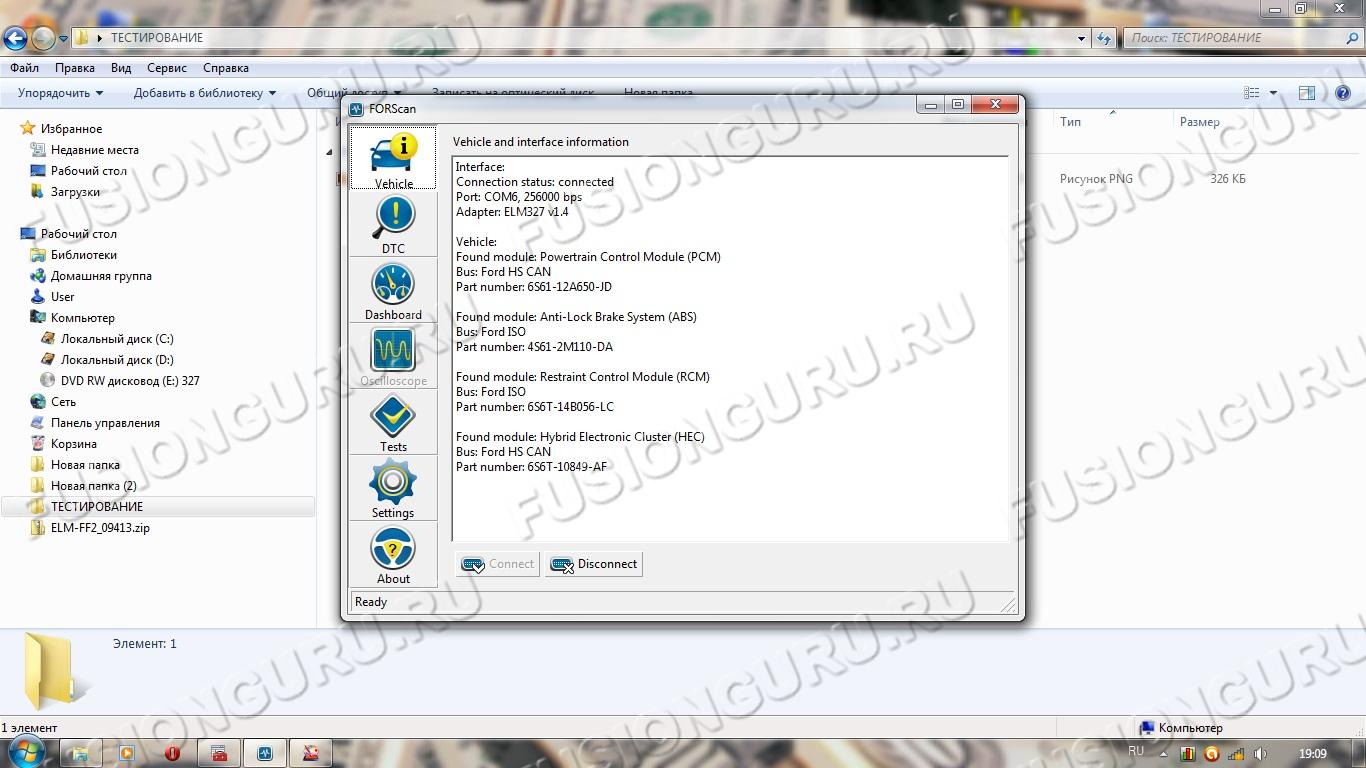This screenshot has height=768, width=1366.
Task: Open the Opera browser taskbar icon
Action: click(x=173, y=753)
